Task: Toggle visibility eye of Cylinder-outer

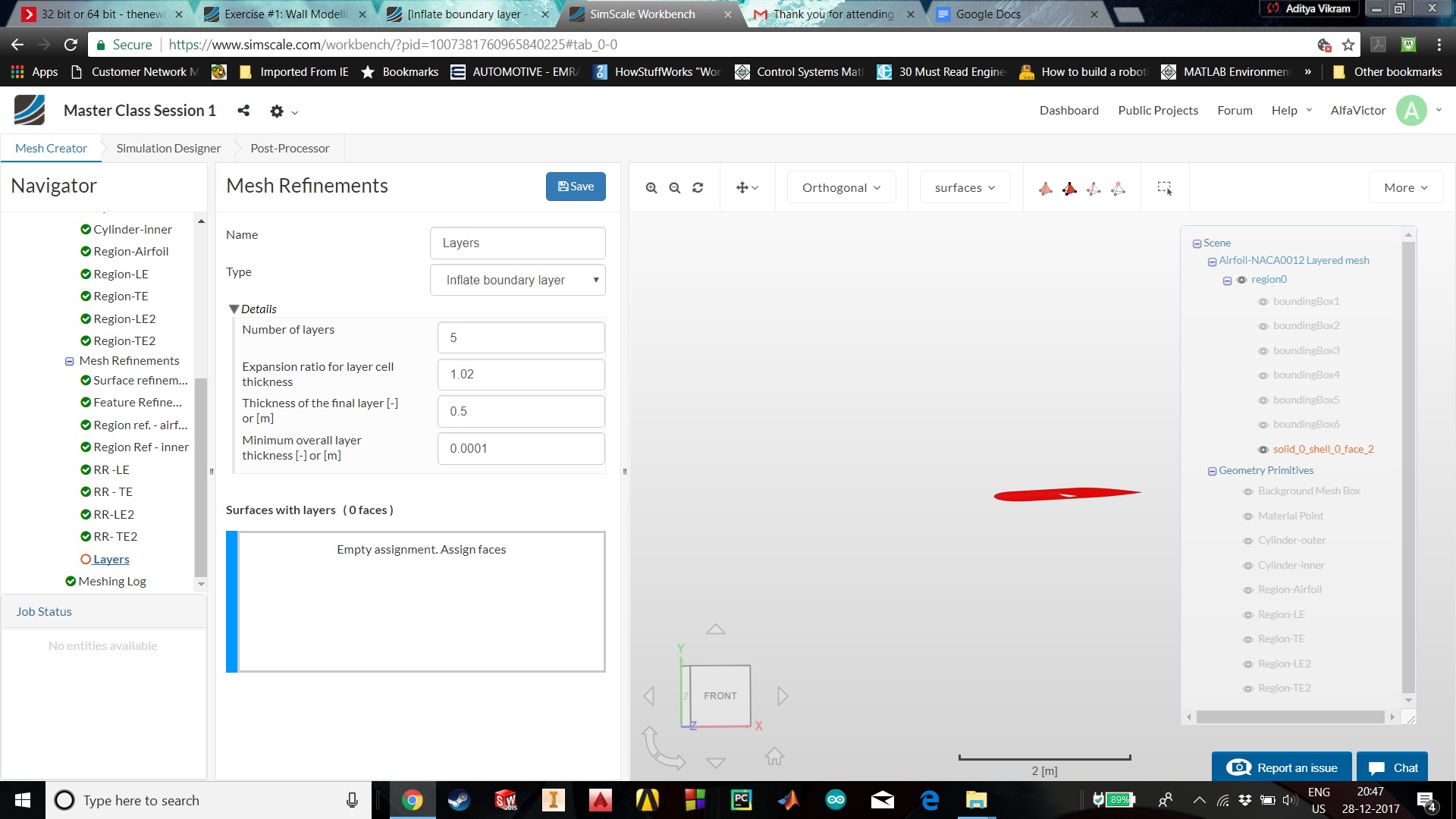Action: (x=1247, y=541)
